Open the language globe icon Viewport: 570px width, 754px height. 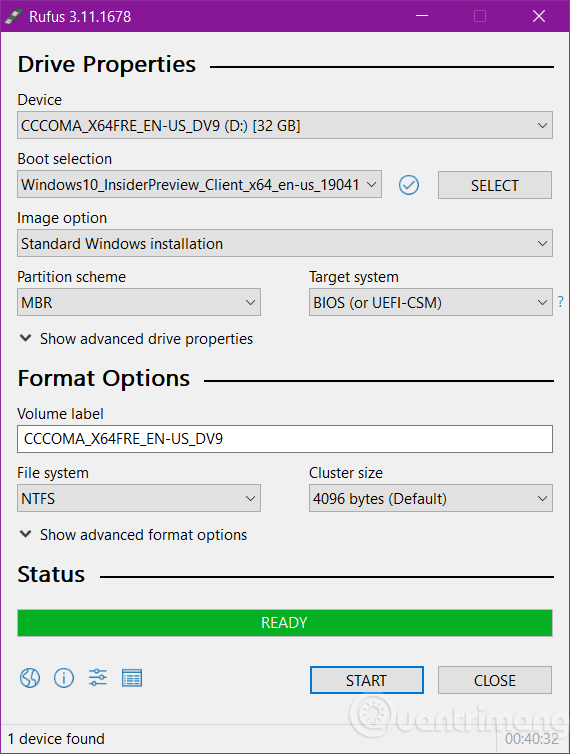[30, 678]
